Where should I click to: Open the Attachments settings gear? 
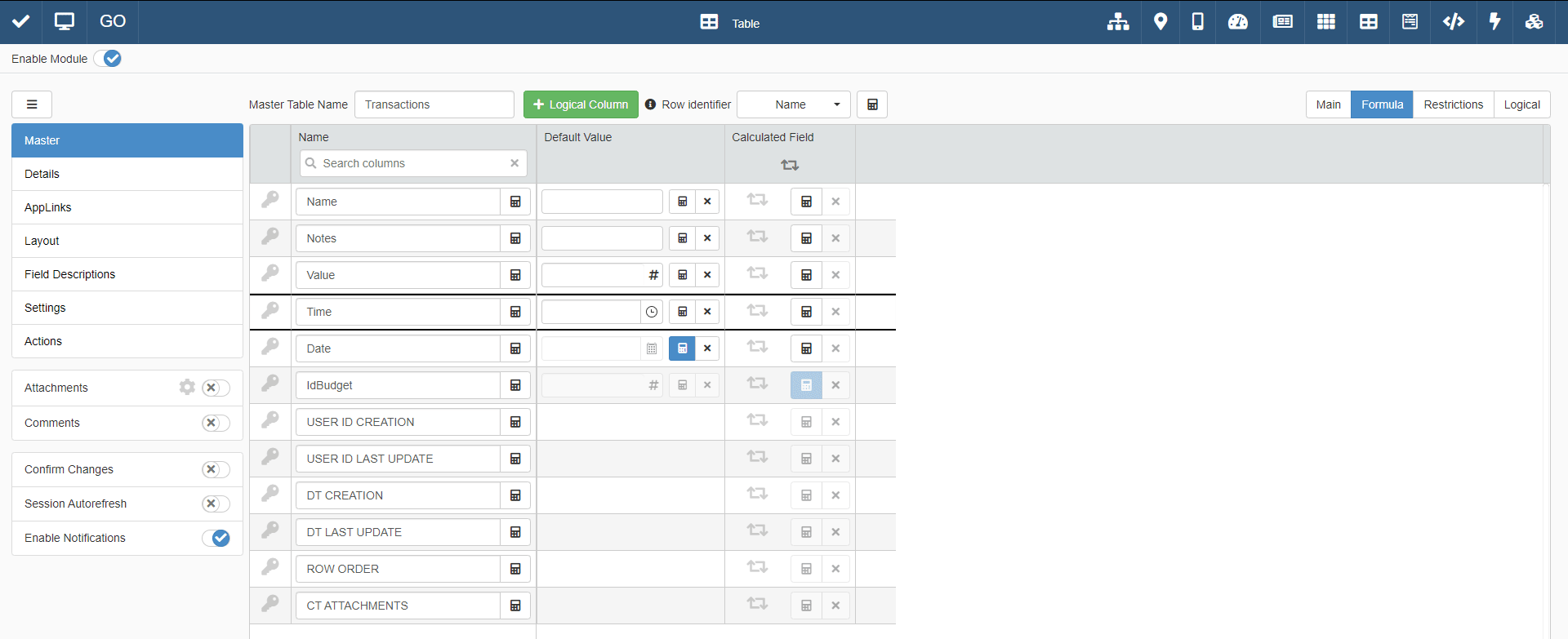[187, 388]
